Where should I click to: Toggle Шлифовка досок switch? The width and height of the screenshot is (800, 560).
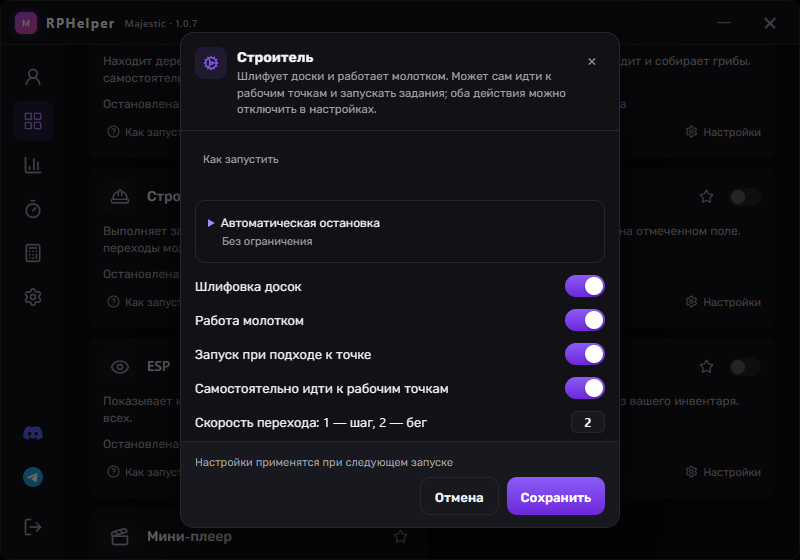(585, 286)
